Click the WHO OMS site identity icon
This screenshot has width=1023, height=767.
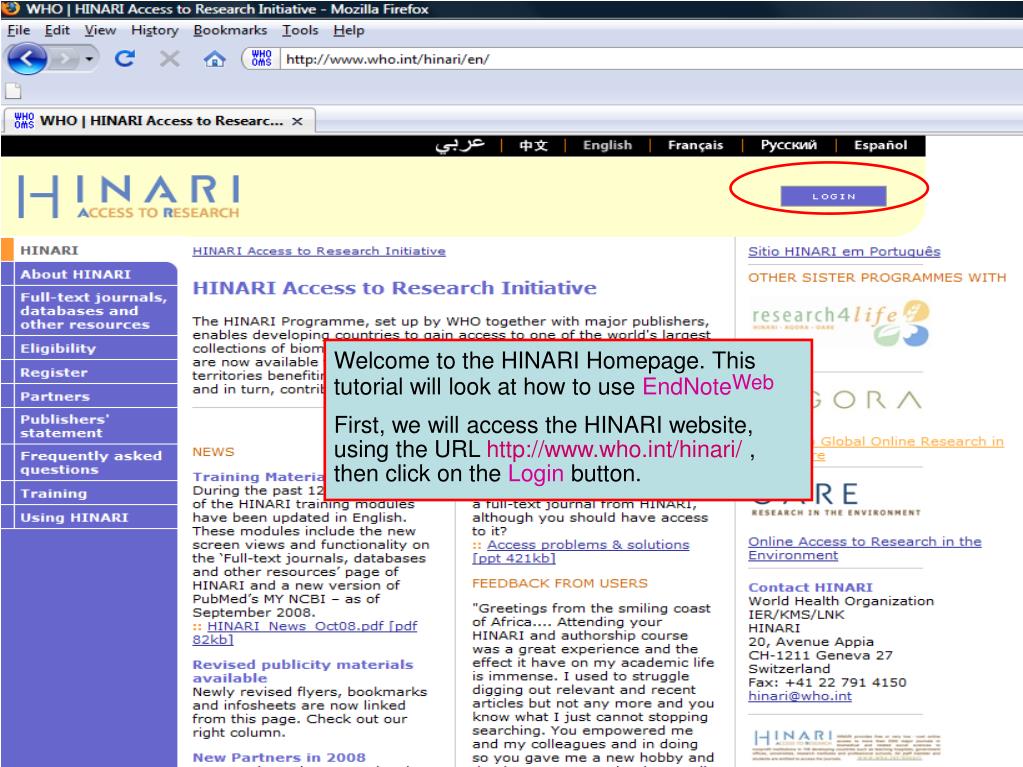pos(261,59)
